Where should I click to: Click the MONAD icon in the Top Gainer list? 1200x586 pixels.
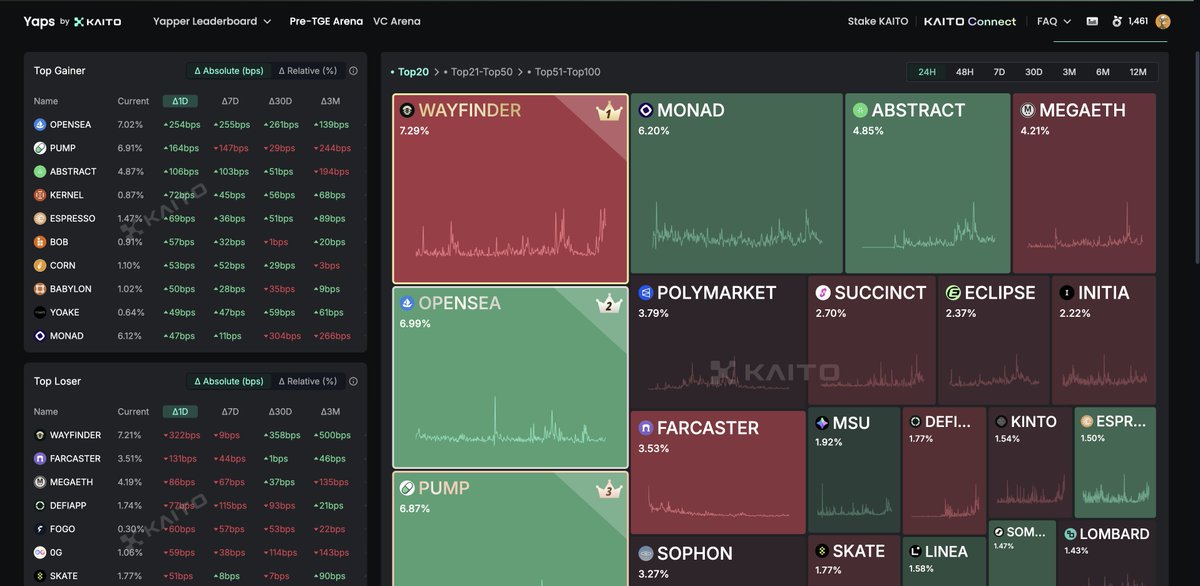pyautogui.click(x=40, y=336)
